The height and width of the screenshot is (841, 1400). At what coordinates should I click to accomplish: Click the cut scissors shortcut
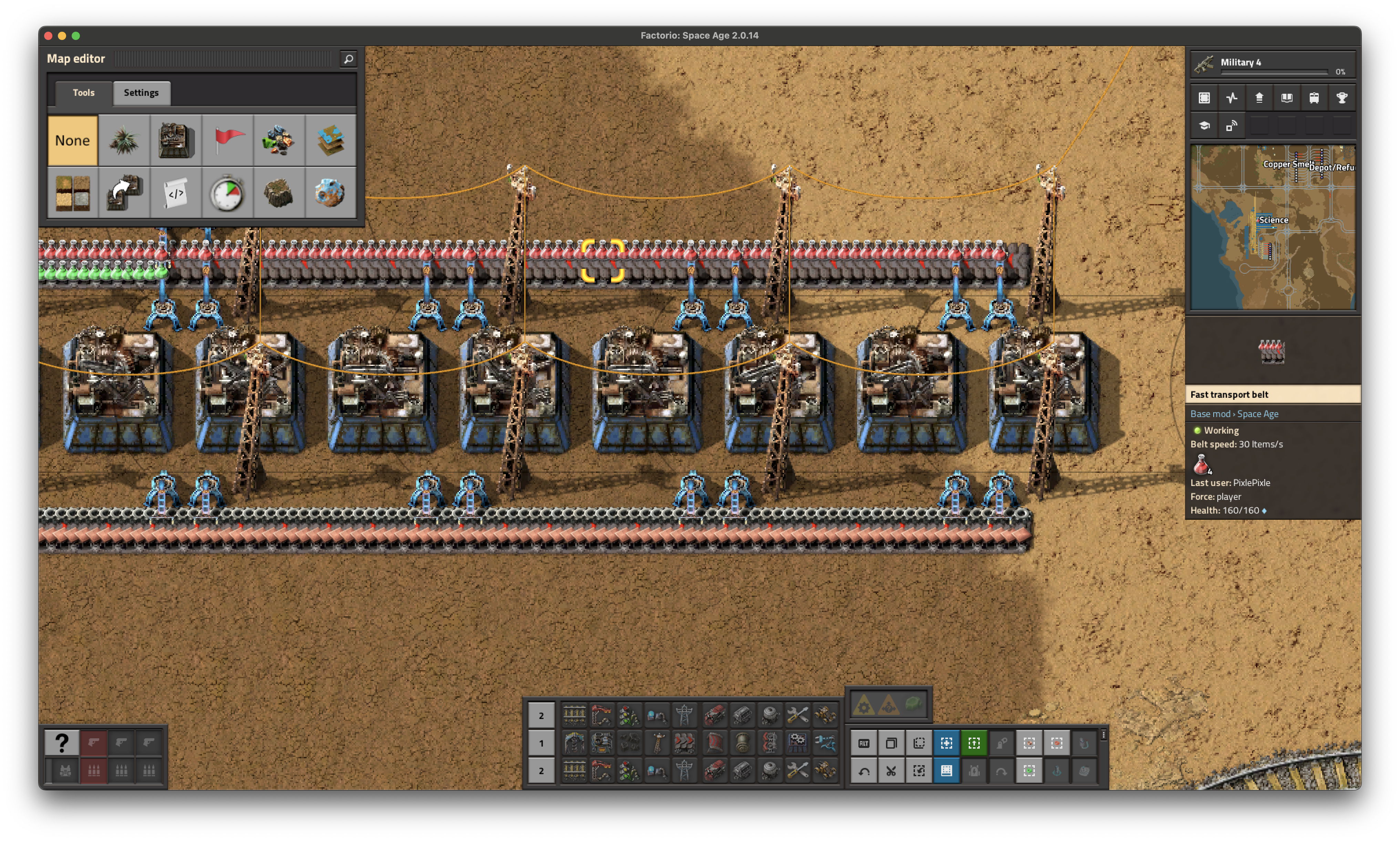pos(891,771)
